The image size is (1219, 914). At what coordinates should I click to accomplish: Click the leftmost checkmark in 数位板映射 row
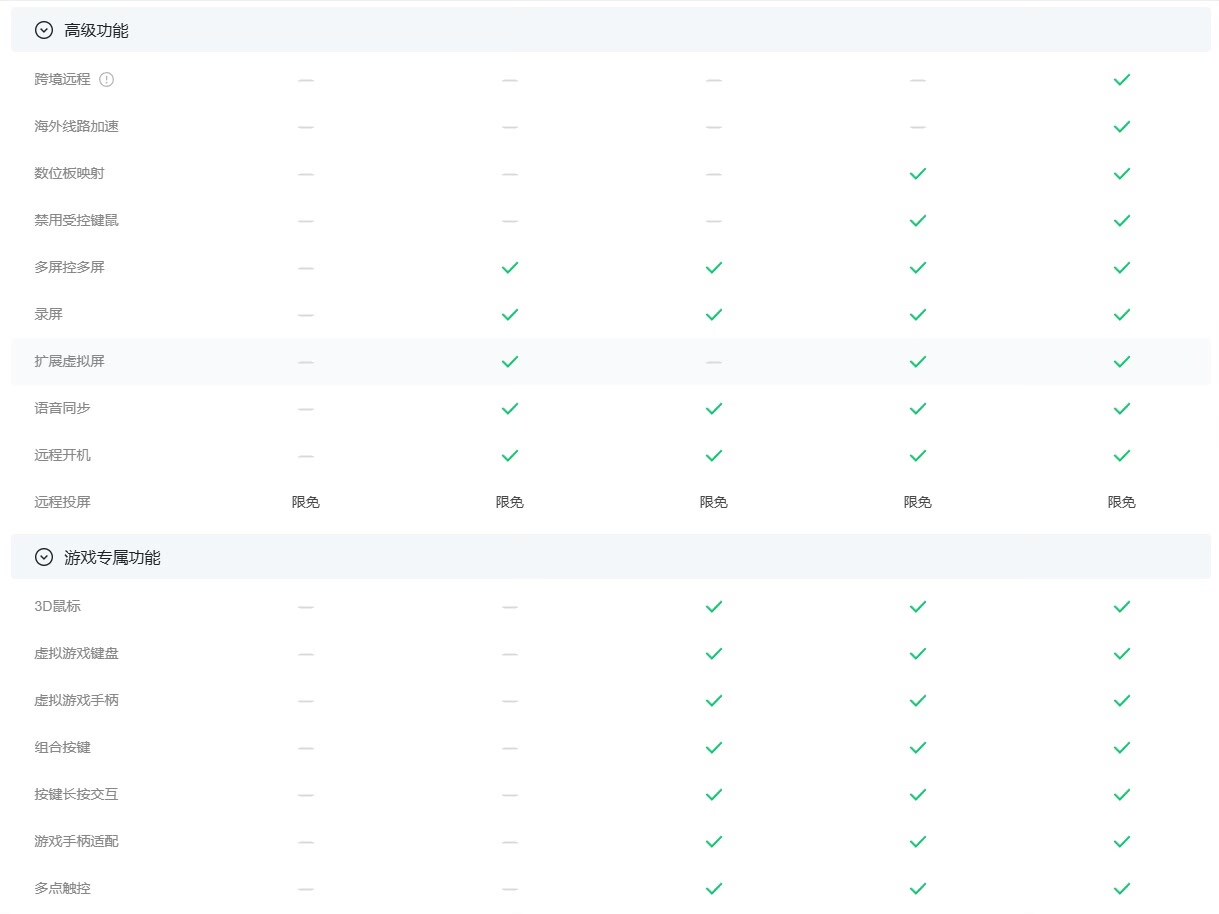click(x=917, y=173)
